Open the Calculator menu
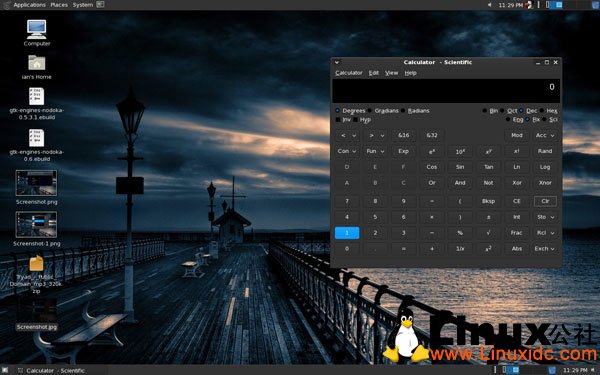 pyautogui.click(x=349, y=73)
